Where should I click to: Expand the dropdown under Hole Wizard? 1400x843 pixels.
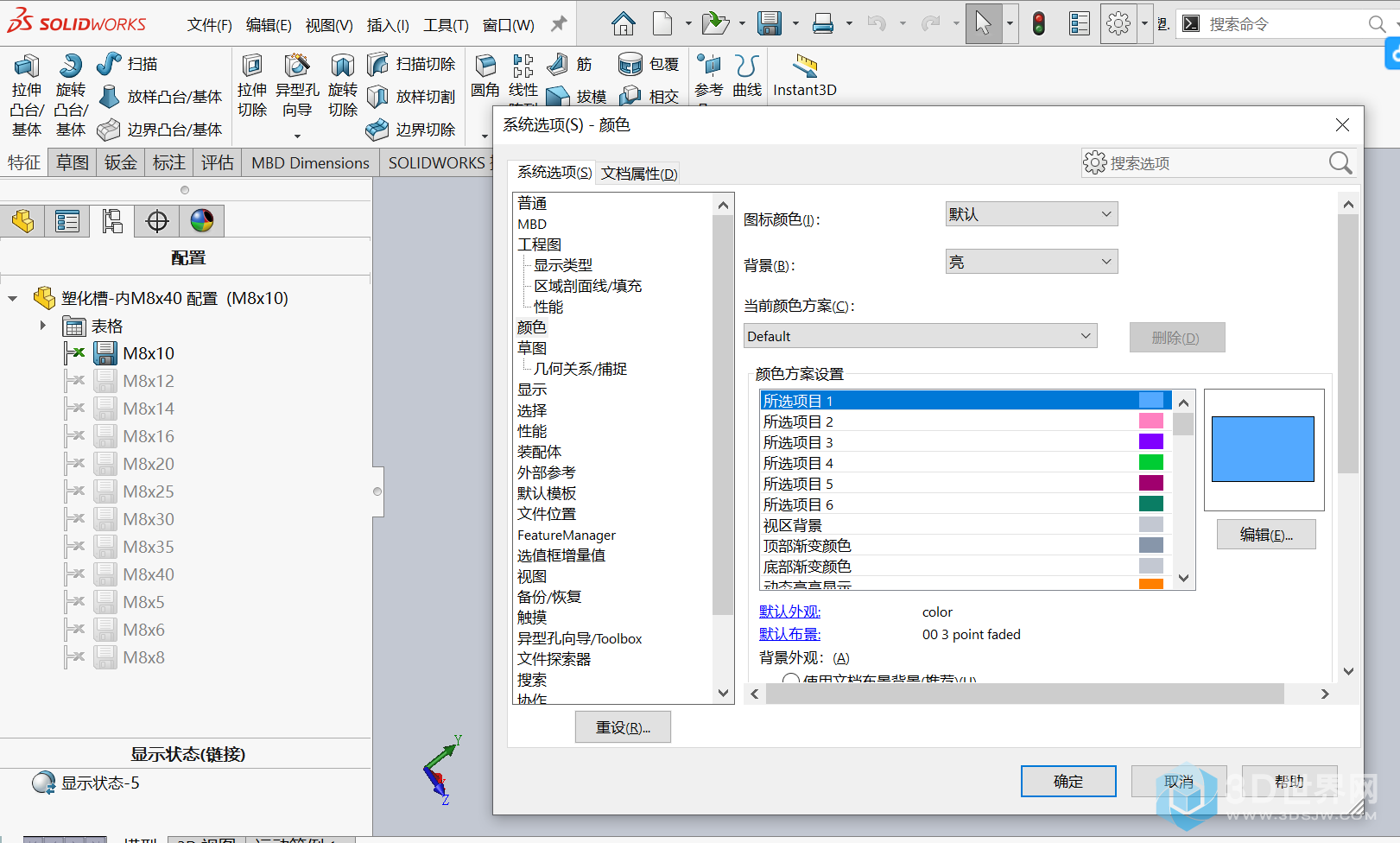click(x=297, y=136)
